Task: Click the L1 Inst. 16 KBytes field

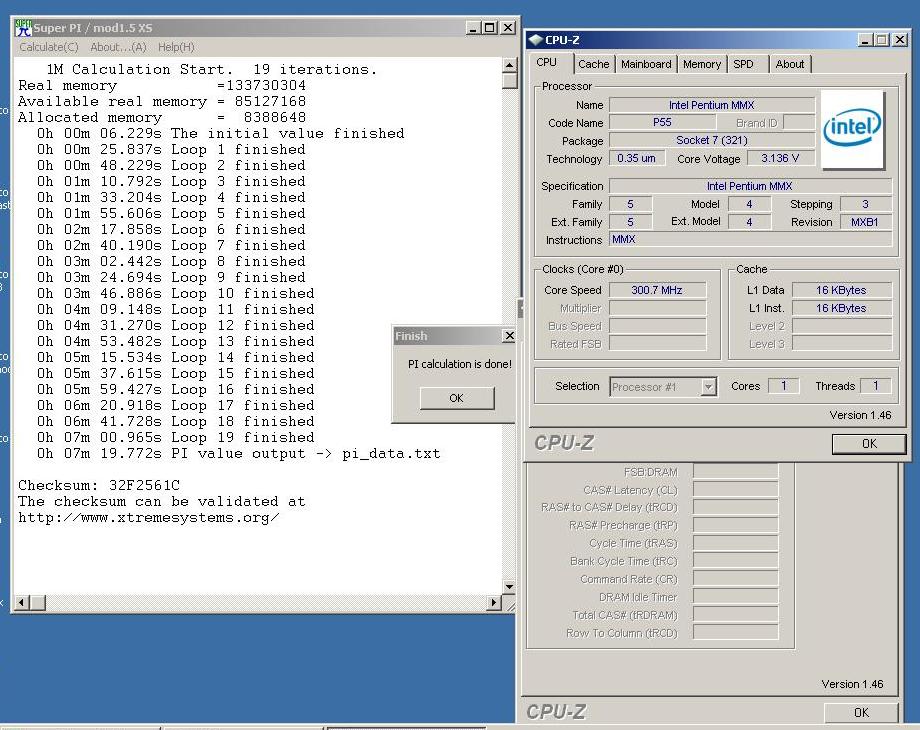Action: click(x=841, y=308)
